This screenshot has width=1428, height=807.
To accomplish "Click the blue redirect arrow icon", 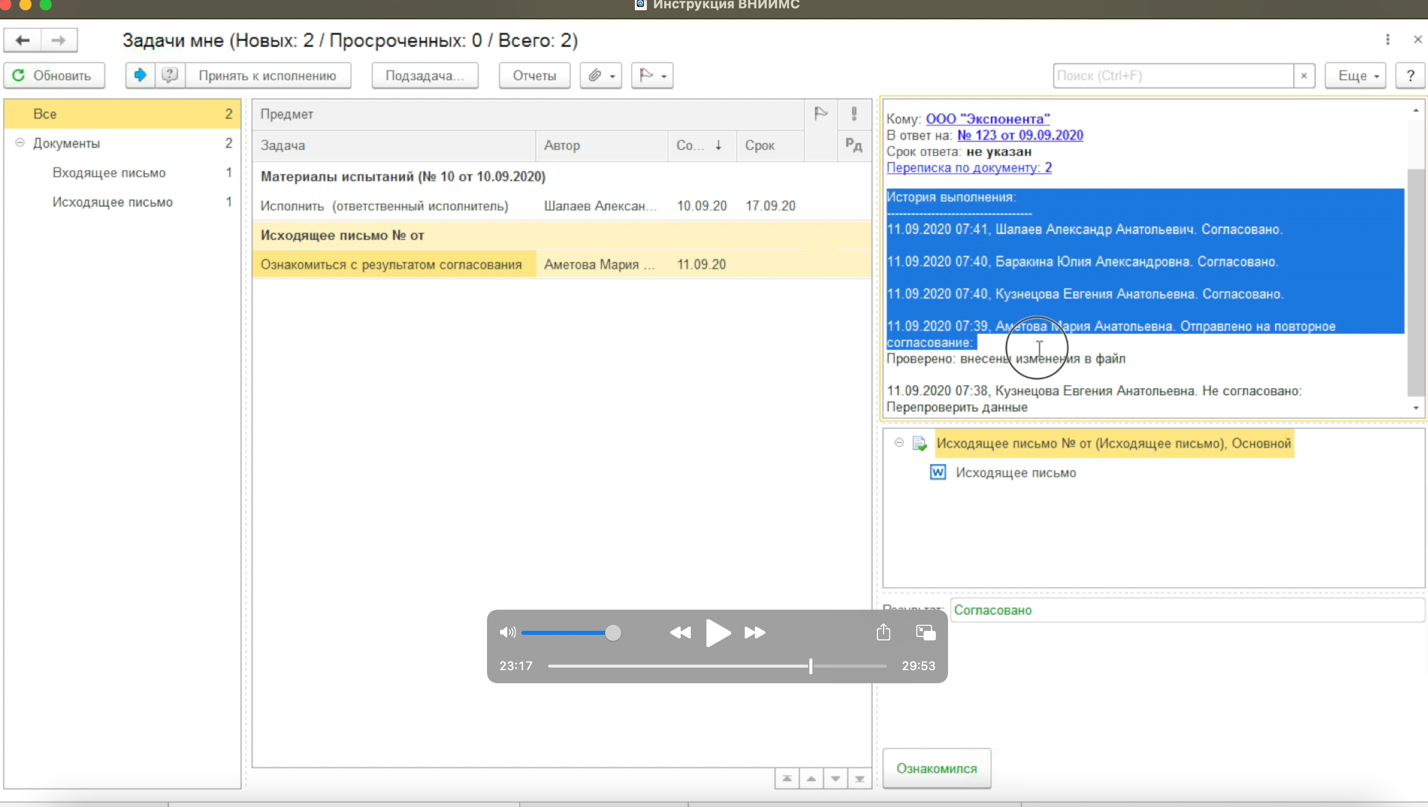I will pyautogui.click(x=140, y=75).
